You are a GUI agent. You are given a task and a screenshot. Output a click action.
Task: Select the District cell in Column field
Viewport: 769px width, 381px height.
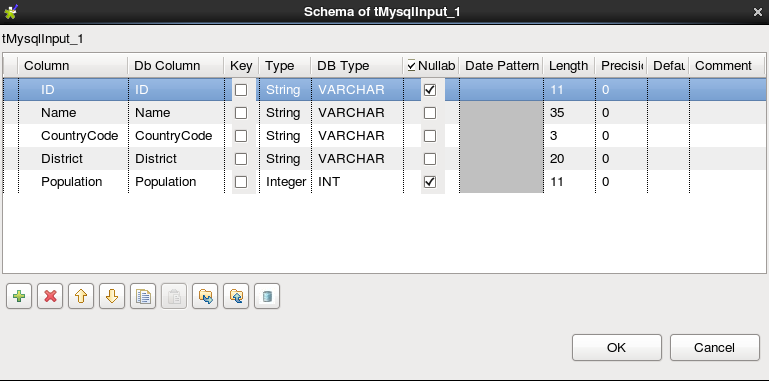click(74, 159)
